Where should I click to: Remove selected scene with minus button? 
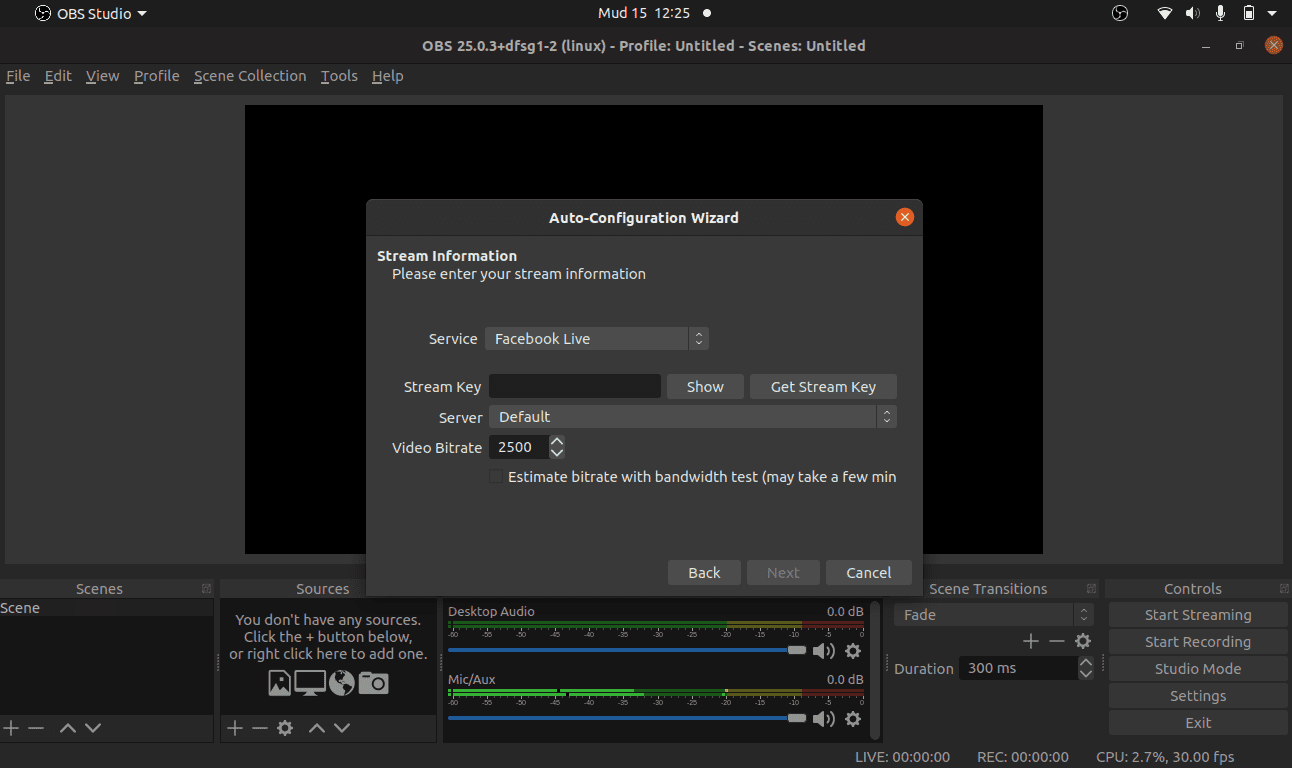point(36,728)
